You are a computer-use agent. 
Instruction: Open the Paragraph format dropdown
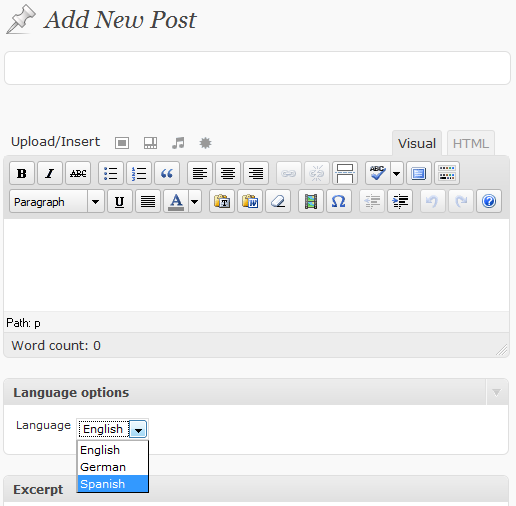pyautogui.click(x=57, y=201)
